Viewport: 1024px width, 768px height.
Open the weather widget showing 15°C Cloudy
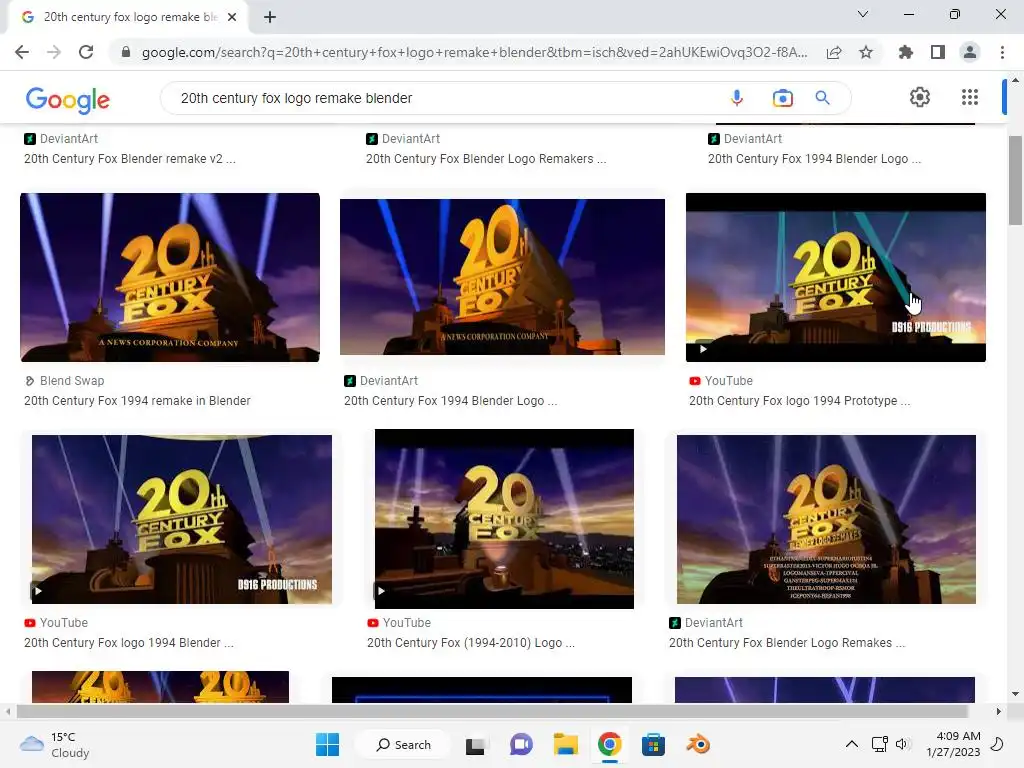(x=54, y=744)
